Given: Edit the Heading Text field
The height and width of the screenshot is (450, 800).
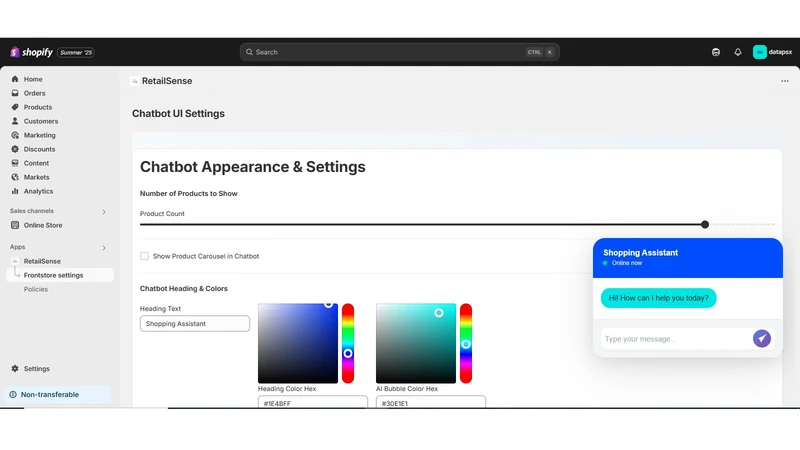Looking at the screenshot, I should pos(195,323).
